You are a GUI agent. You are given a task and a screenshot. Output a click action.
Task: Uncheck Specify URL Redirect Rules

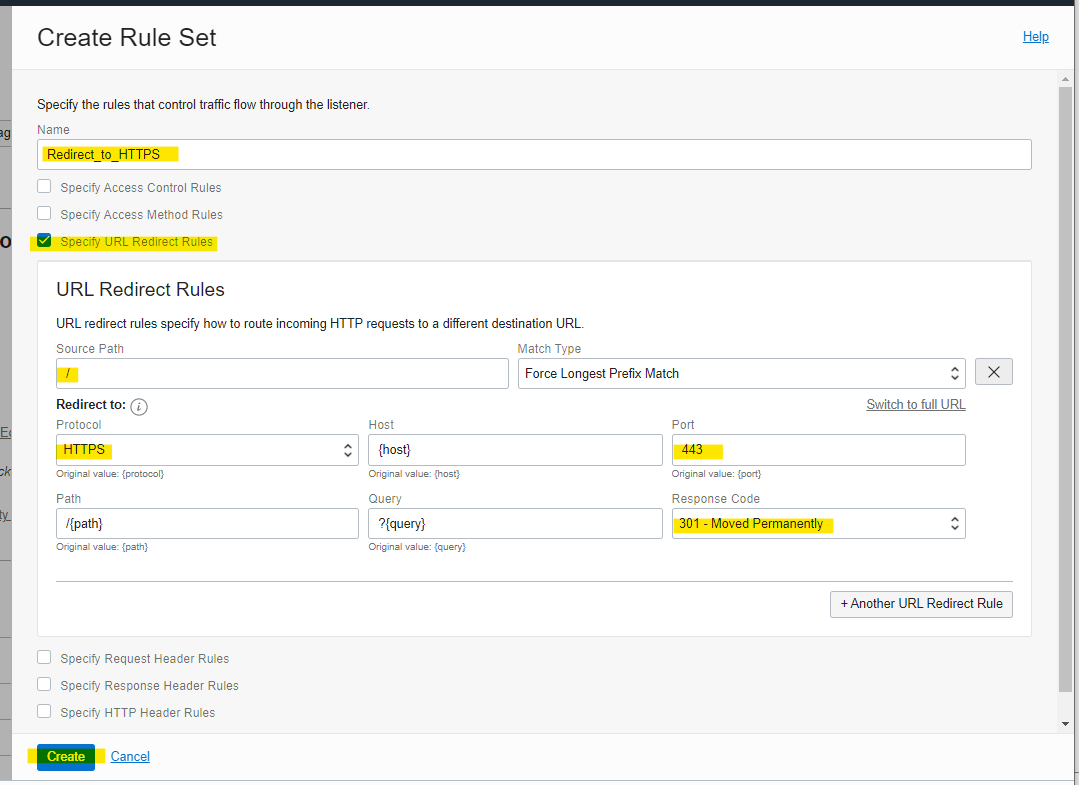[44, 241]
